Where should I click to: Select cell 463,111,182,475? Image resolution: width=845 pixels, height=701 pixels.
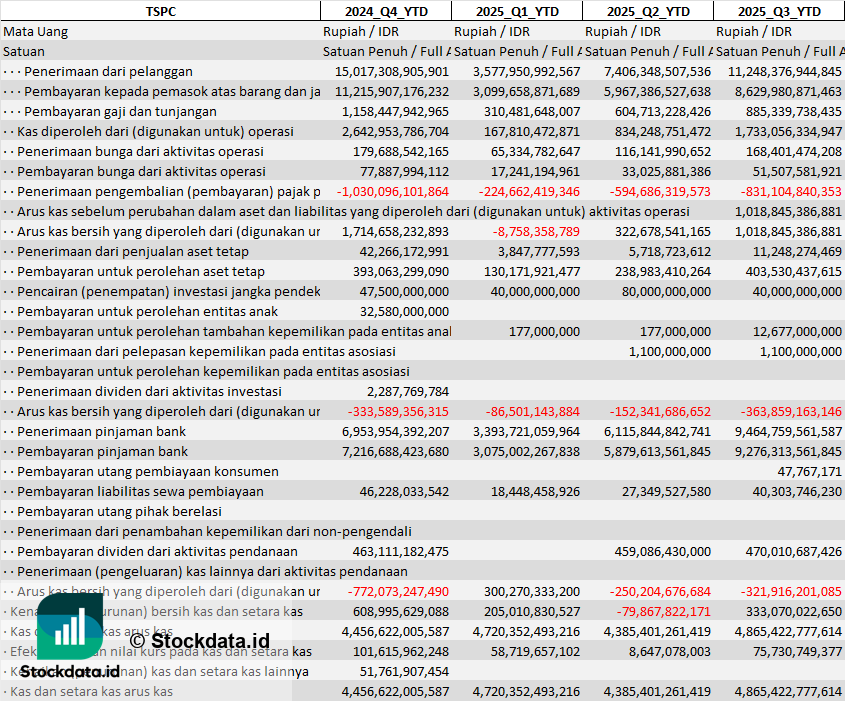point(400,552)
